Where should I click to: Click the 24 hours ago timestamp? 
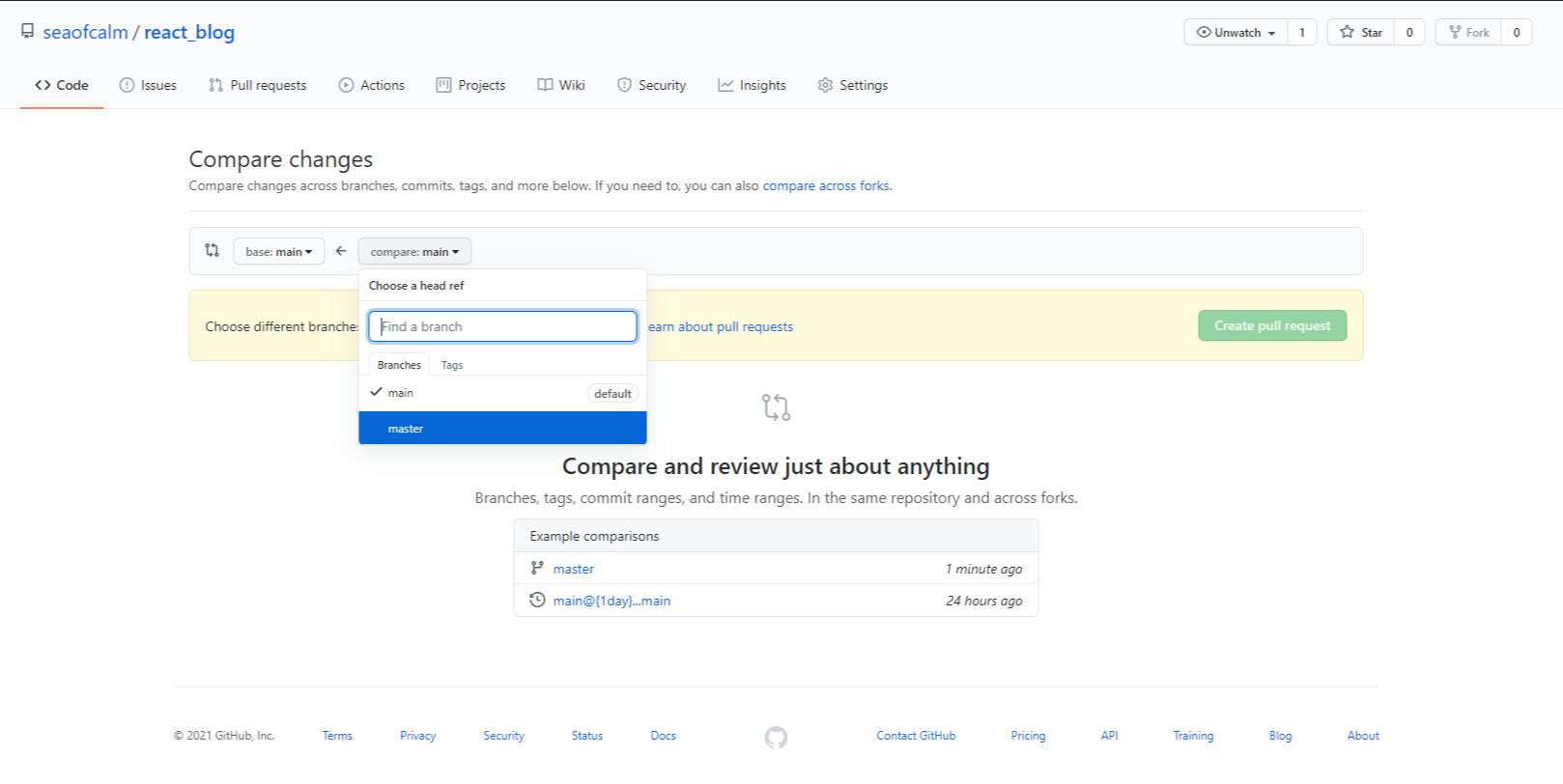983,601
